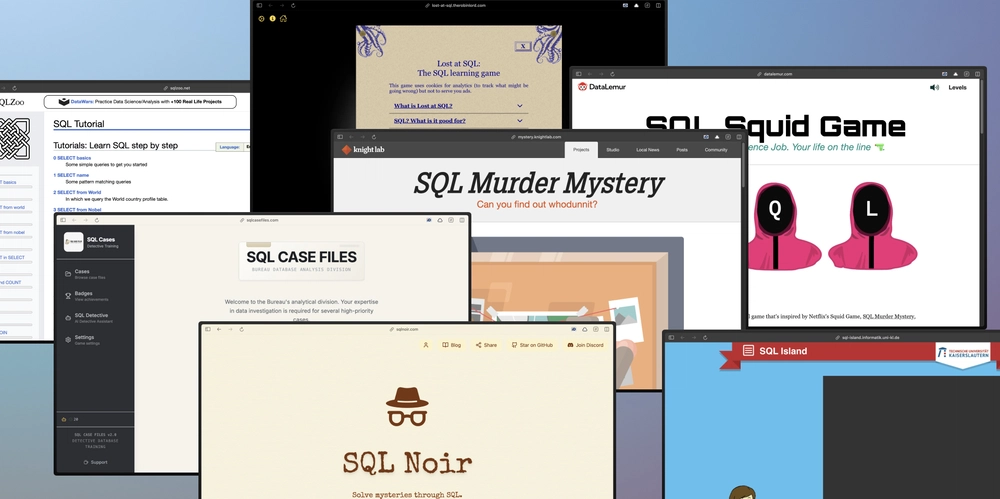
Task: Click the SQL Island hamburger menu icon
Action: coord(747,351)
